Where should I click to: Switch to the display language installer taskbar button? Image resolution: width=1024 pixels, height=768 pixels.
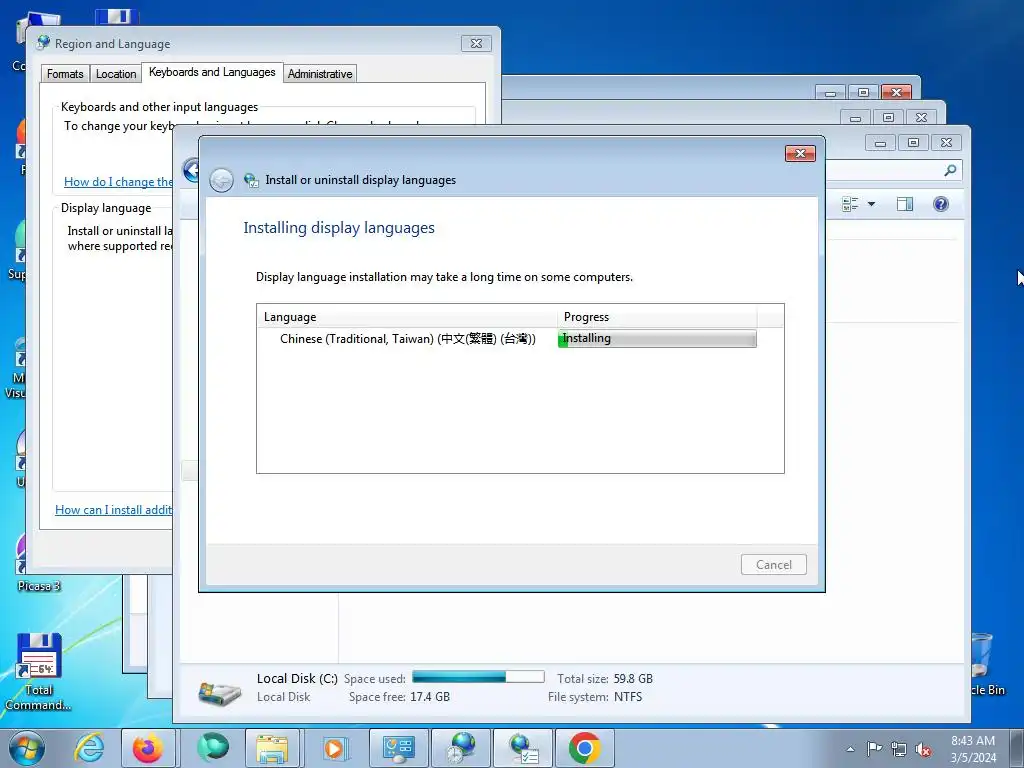[523, 748]
